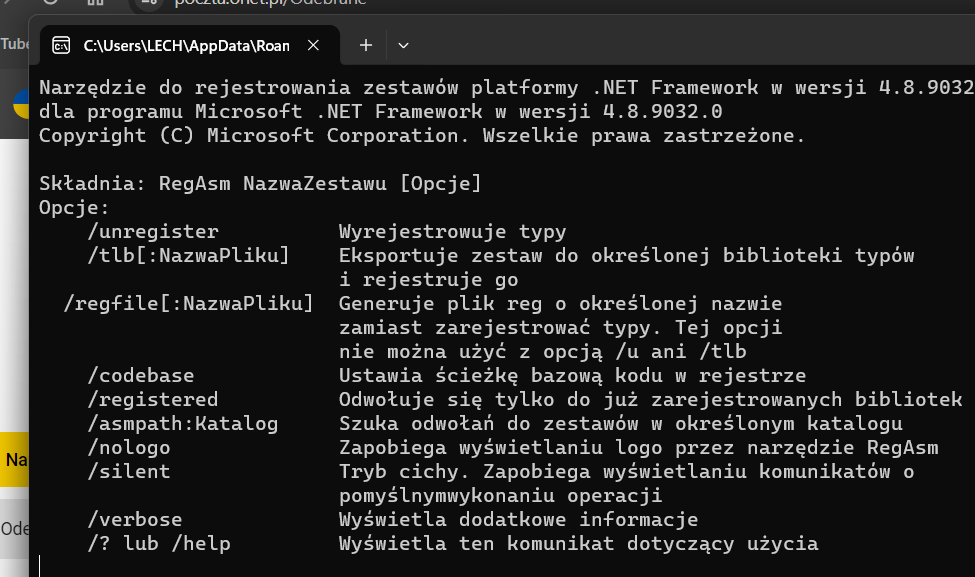This screenshot has height=577, width=975.
Task: Place cursor at the blinking terminal prompt line
Action: click(x=40, y=566)
